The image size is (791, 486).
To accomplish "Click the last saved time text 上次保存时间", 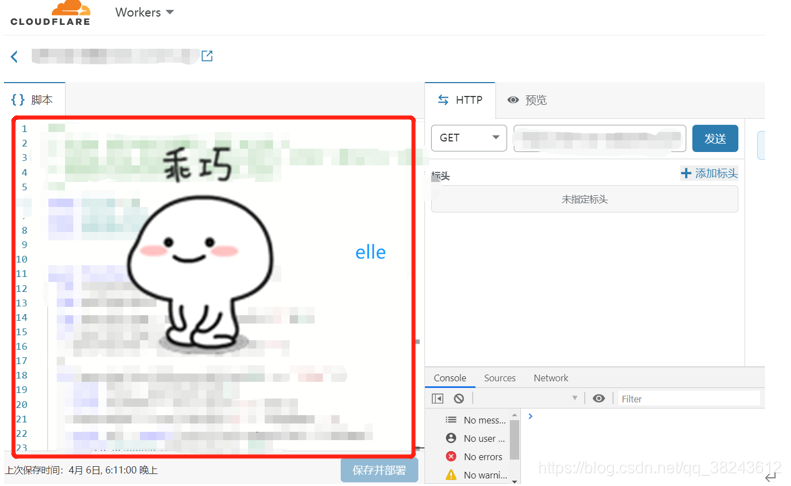I will (81, 470).
